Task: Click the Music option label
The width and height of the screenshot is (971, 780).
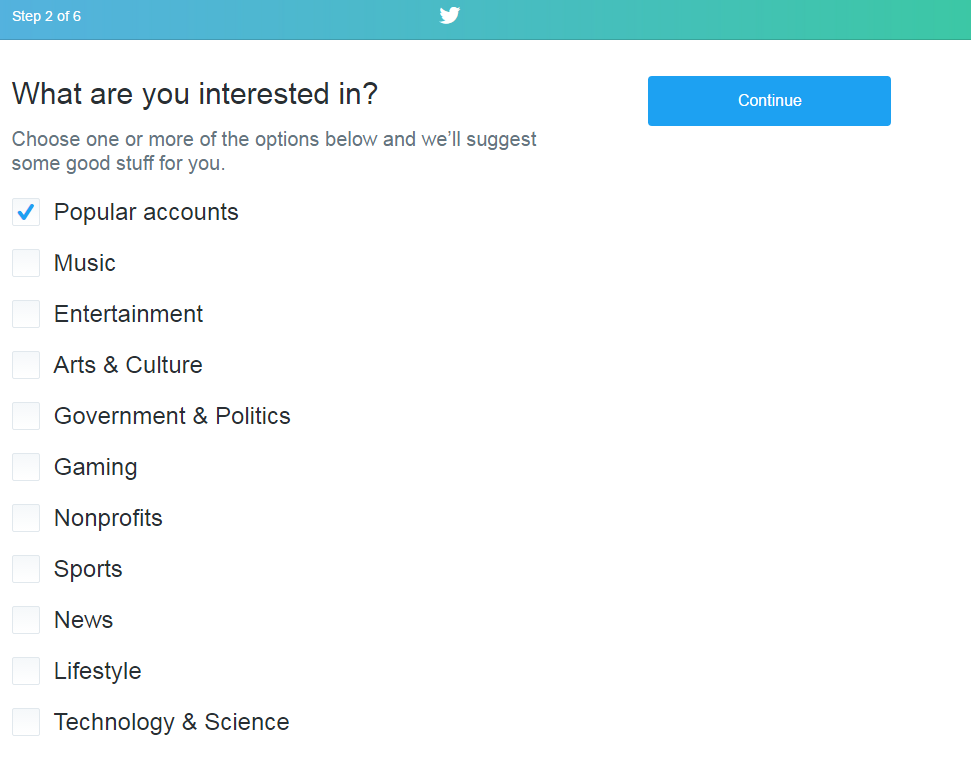Action: pos(85,263)
